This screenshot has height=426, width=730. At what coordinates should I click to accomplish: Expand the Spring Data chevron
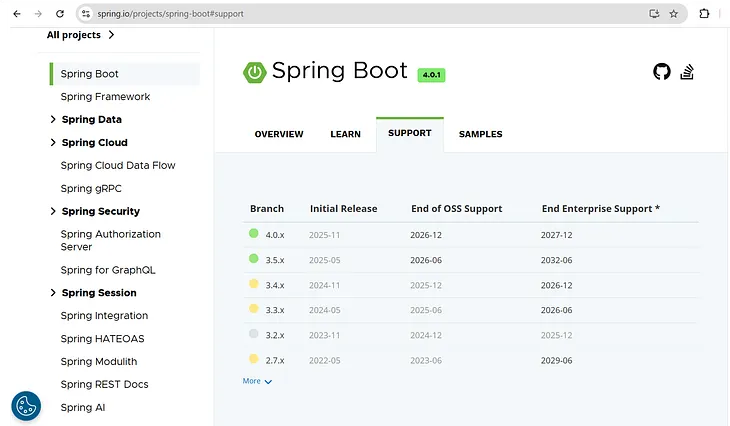pos(53,119)
